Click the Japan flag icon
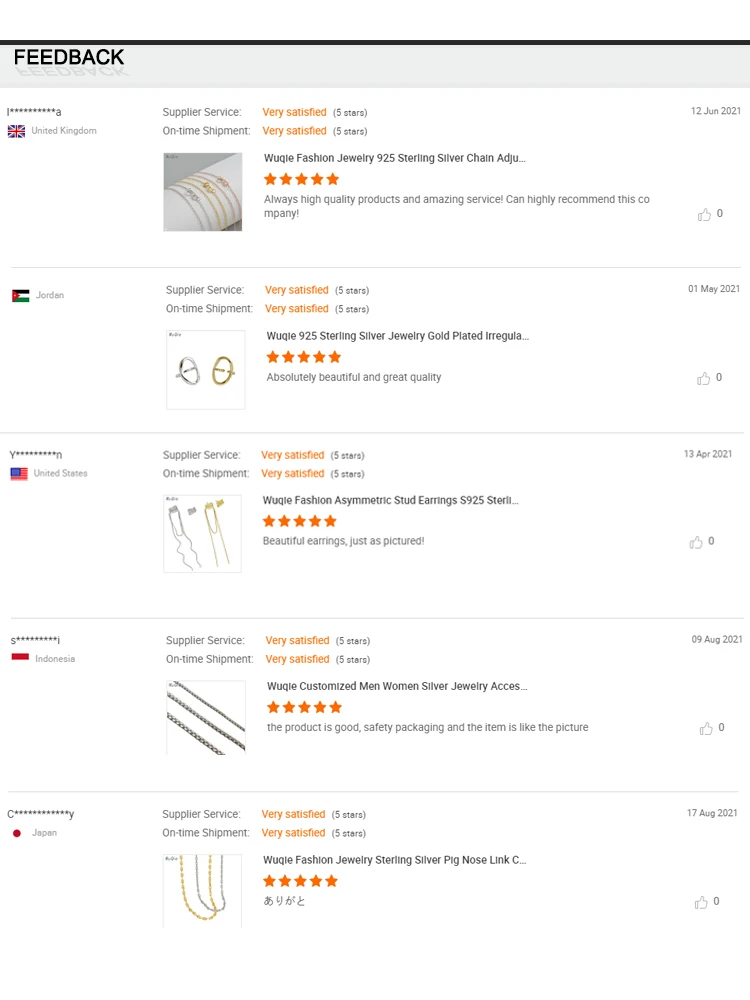Image resolution: width=750 pixels, height=1000 pixels. point(17,833)
